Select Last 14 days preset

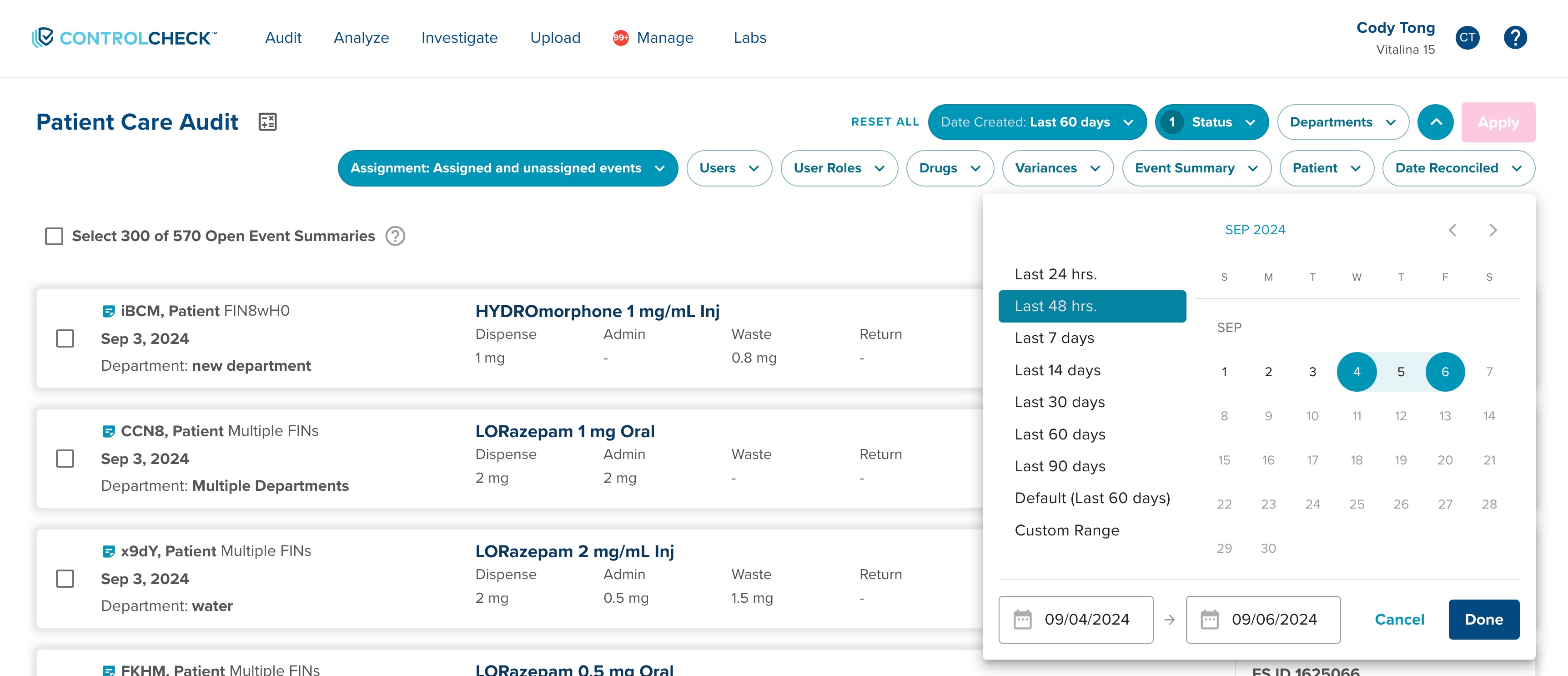pos(1092,370)
